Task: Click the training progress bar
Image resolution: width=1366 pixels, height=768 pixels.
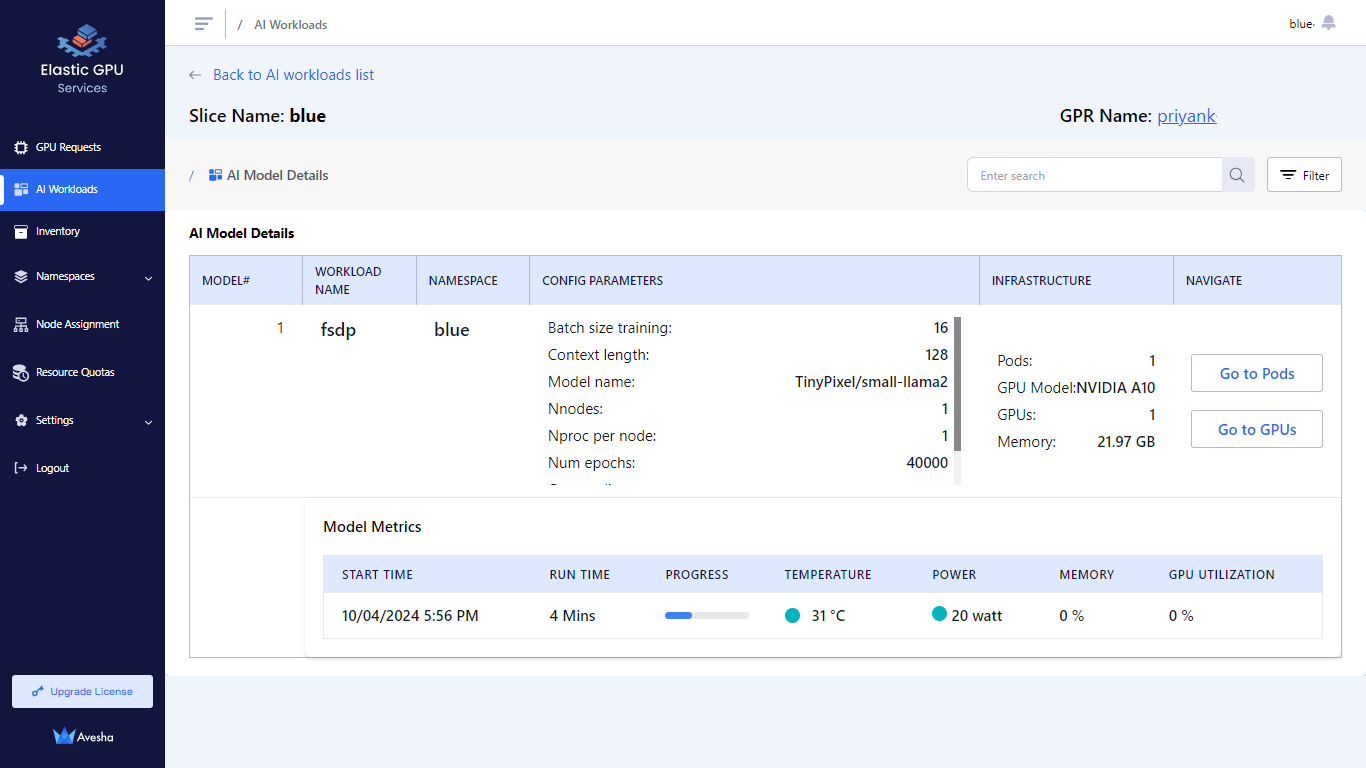Action: point(707,616)
